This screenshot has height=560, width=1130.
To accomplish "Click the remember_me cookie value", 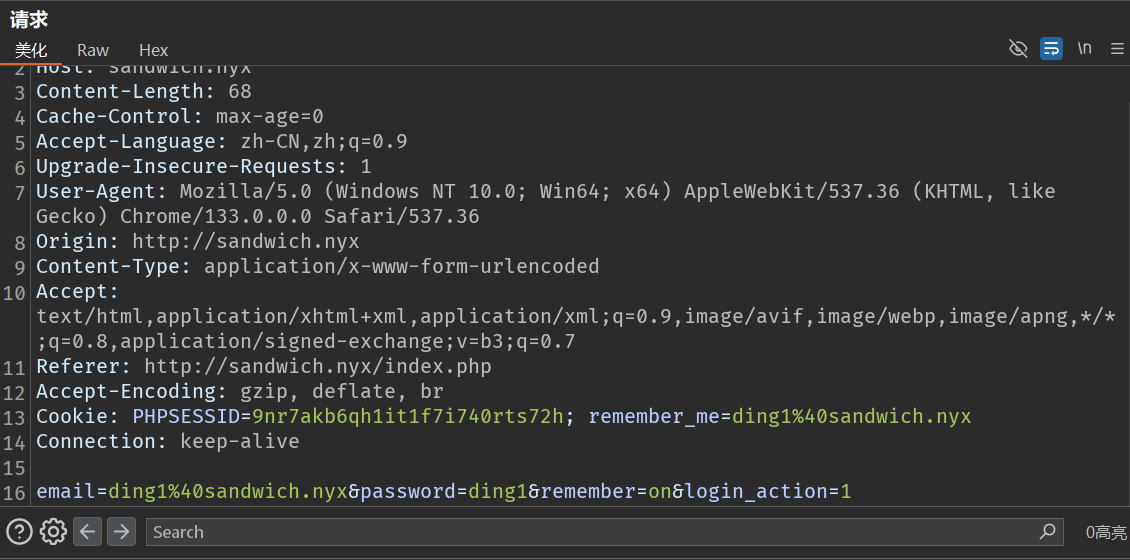I will (x=851, y=416).
